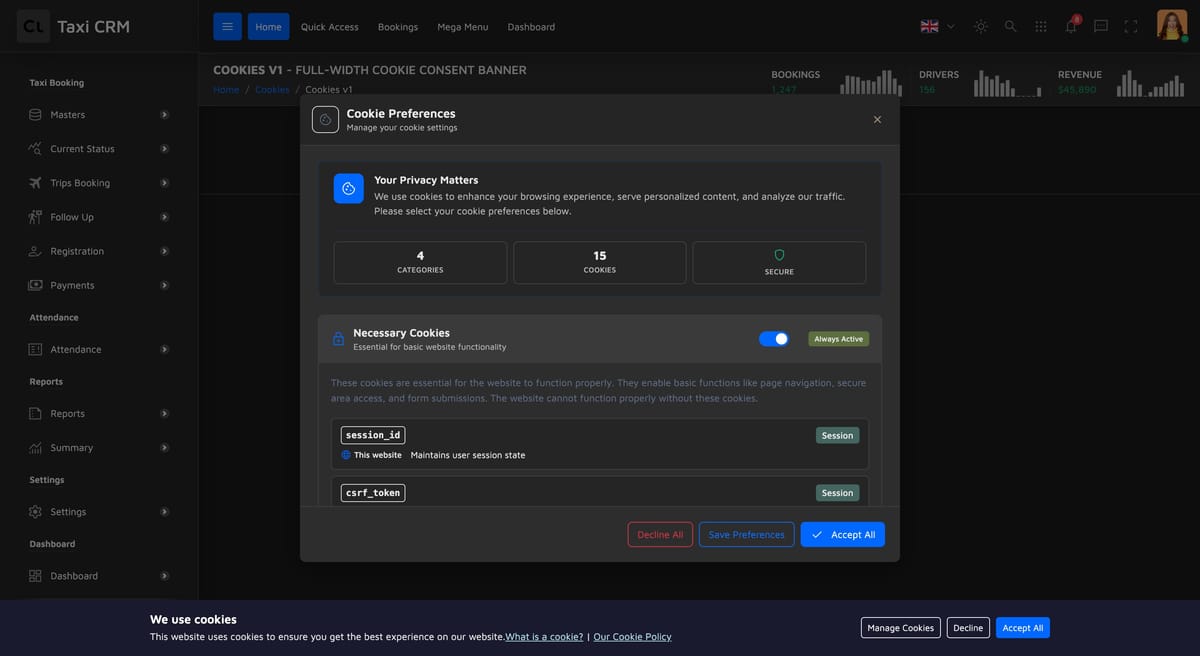Screen dimensions: 1200x656
Task: Click Accept All in dialog footer
Action: tap(843, 534)
